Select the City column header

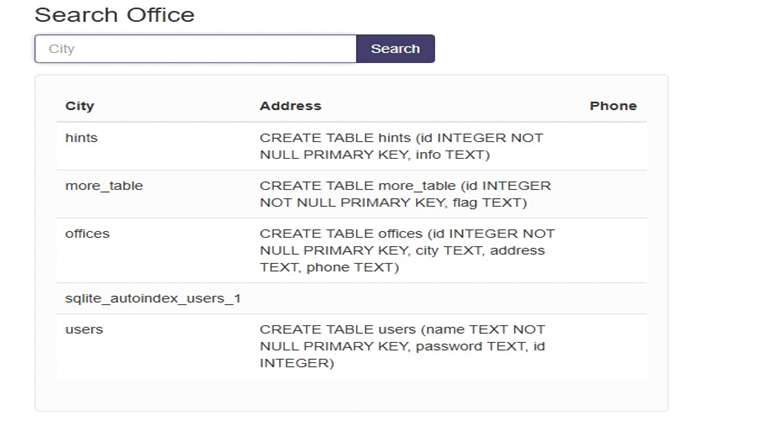(80, 106)
